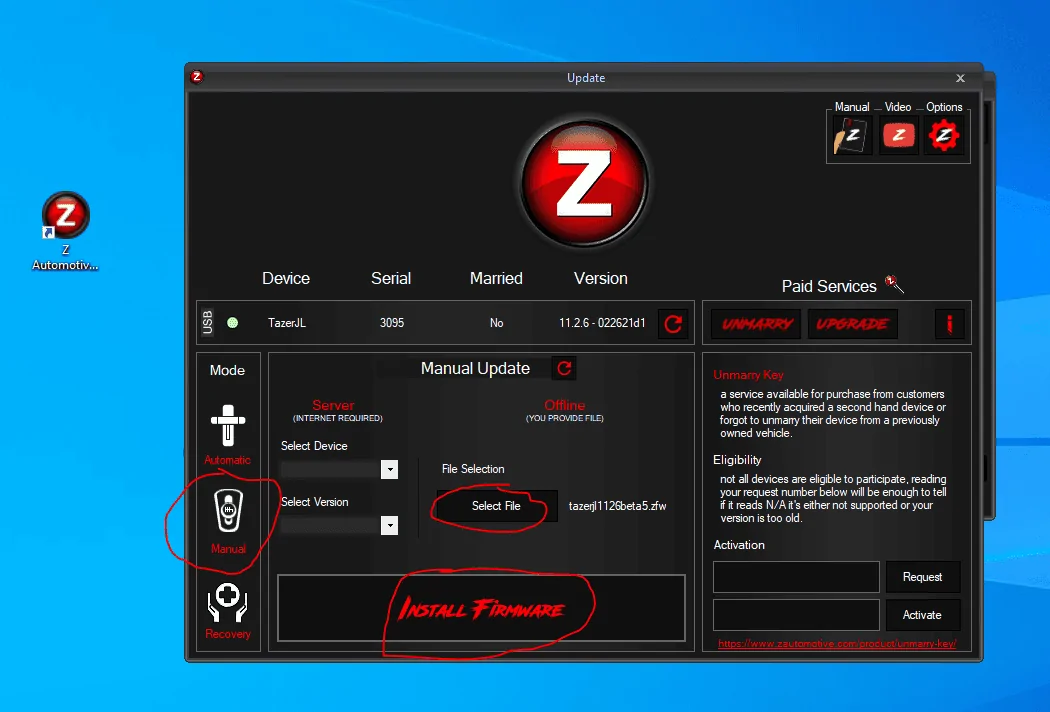Click the Unmarry Key heading
Viewport: 1050px width, 712px height.
[x=748, y=375]
